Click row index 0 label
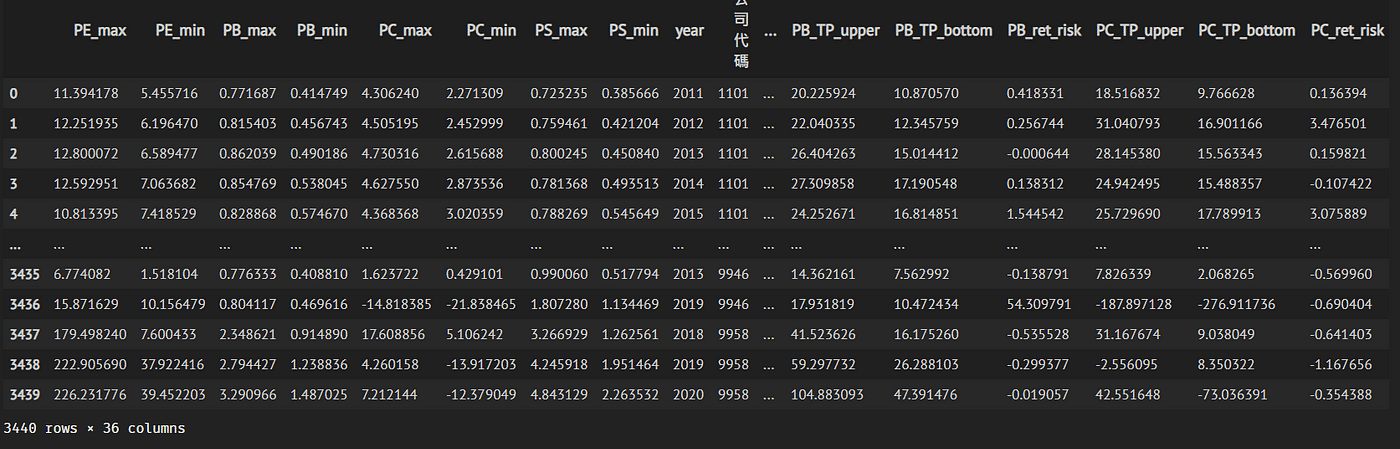Screen dimensions: 1400x449 click(13, 94)
